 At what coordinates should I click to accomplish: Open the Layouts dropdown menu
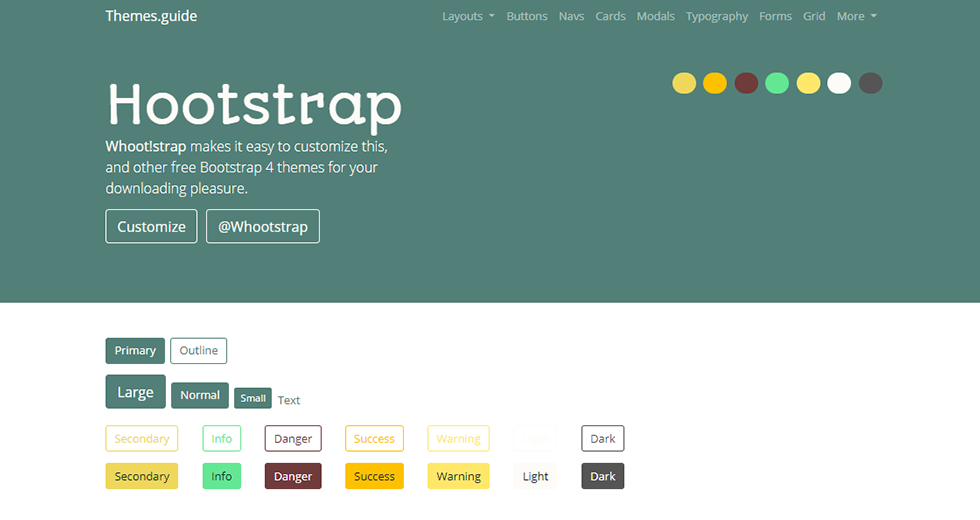point(468,16)
